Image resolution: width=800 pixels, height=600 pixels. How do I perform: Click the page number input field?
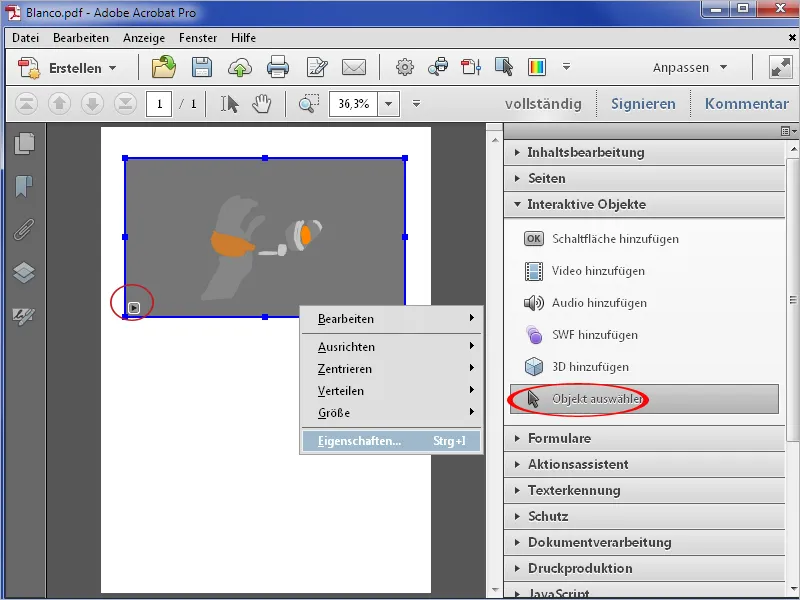coord(159,104)
